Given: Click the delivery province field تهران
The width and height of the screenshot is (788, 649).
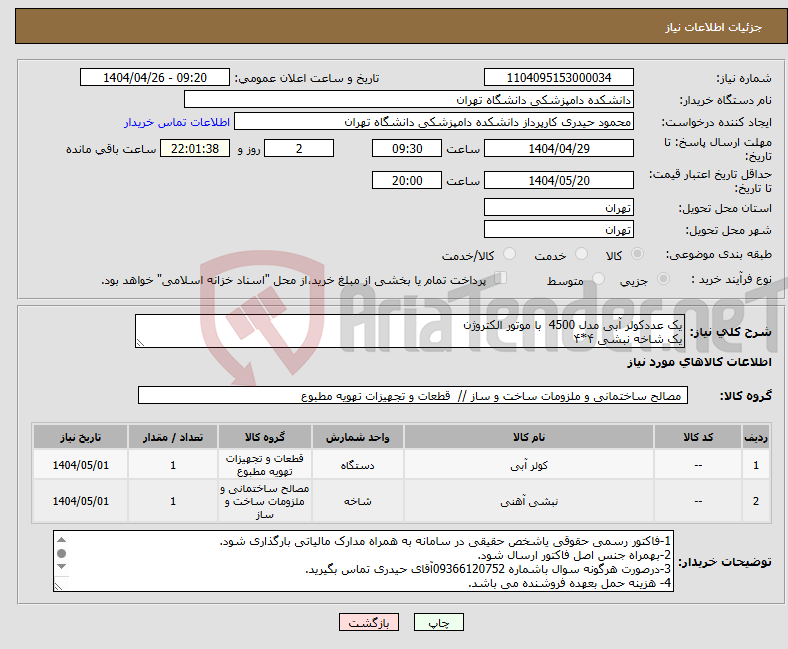Looking at the screenshot, I should click(559, 207).
